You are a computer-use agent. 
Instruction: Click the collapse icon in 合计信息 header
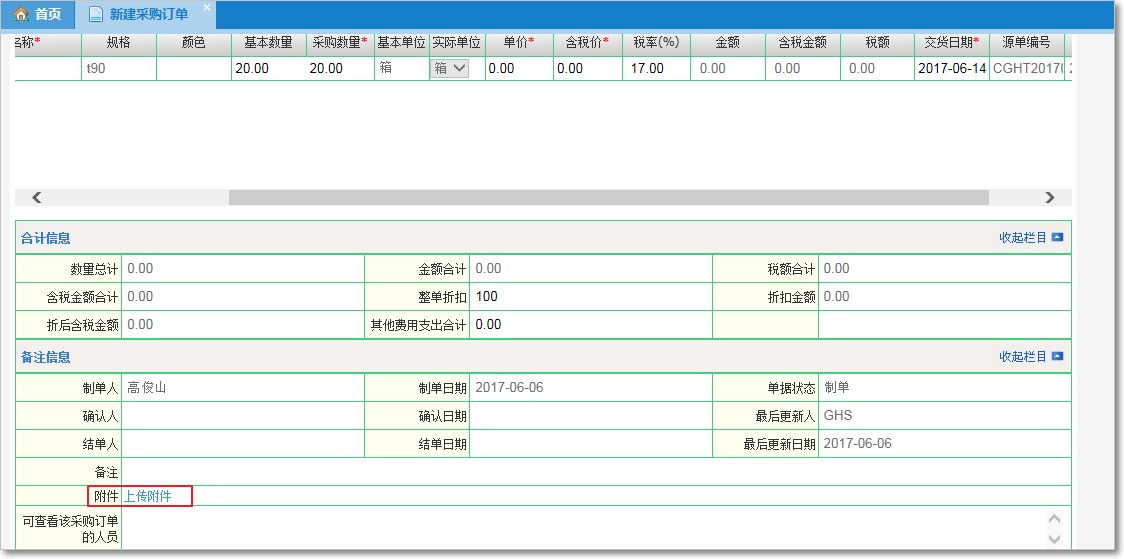[x=1057, y=238]
